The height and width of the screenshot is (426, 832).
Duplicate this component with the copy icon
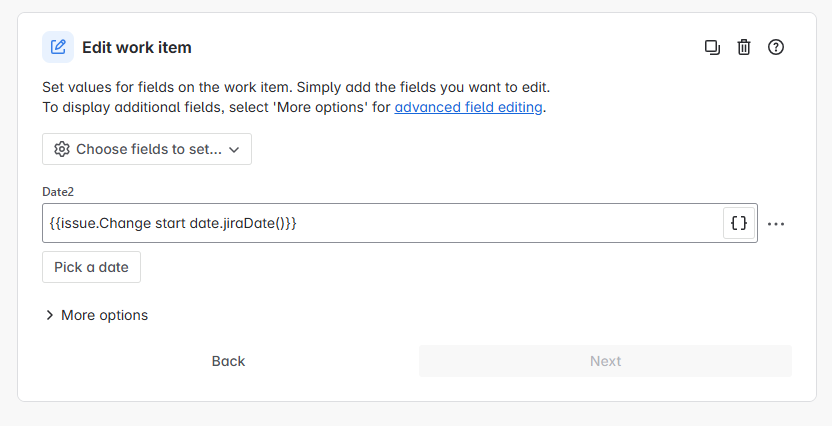712,47
